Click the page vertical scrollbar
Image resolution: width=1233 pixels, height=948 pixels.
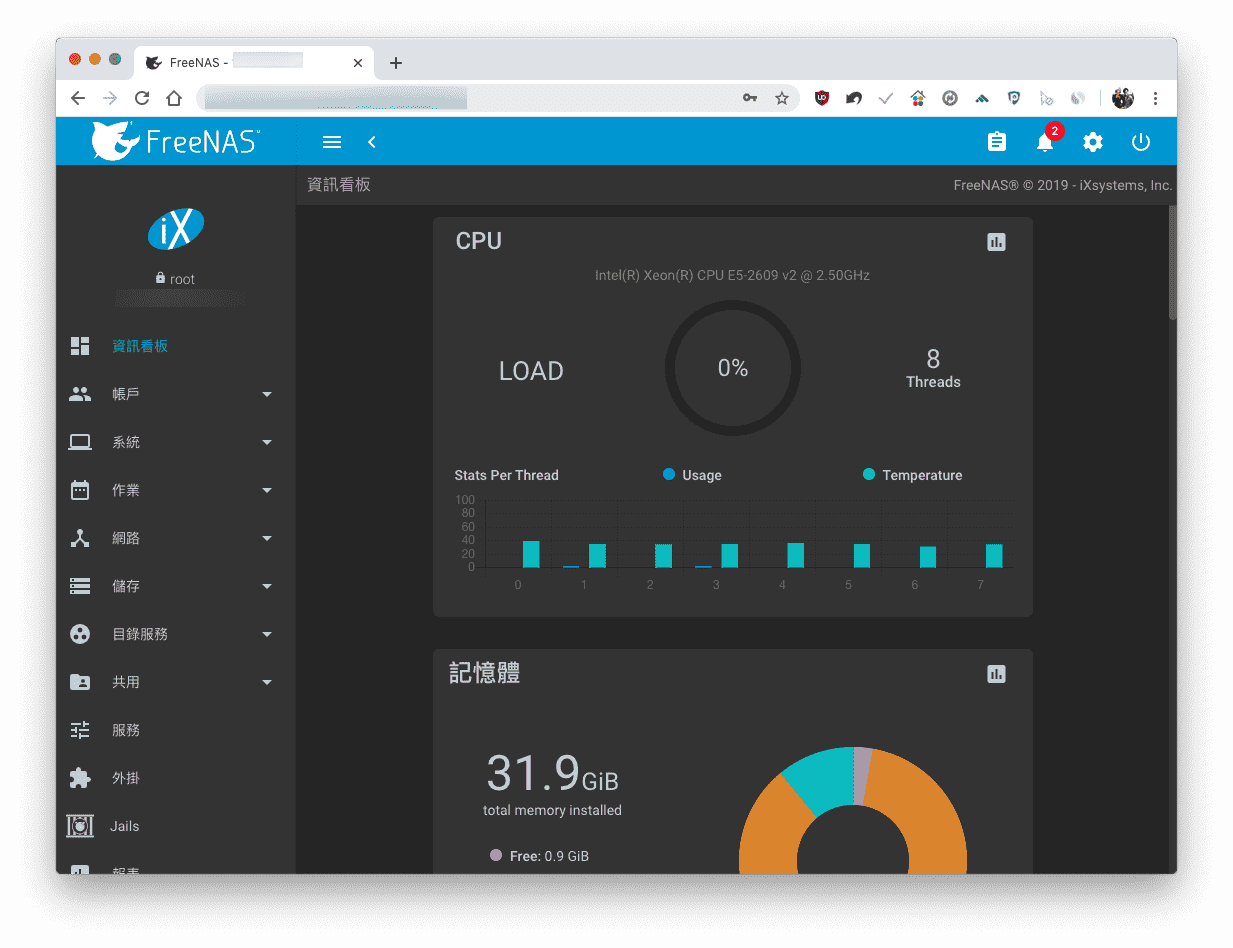(x=1172, y=263)
